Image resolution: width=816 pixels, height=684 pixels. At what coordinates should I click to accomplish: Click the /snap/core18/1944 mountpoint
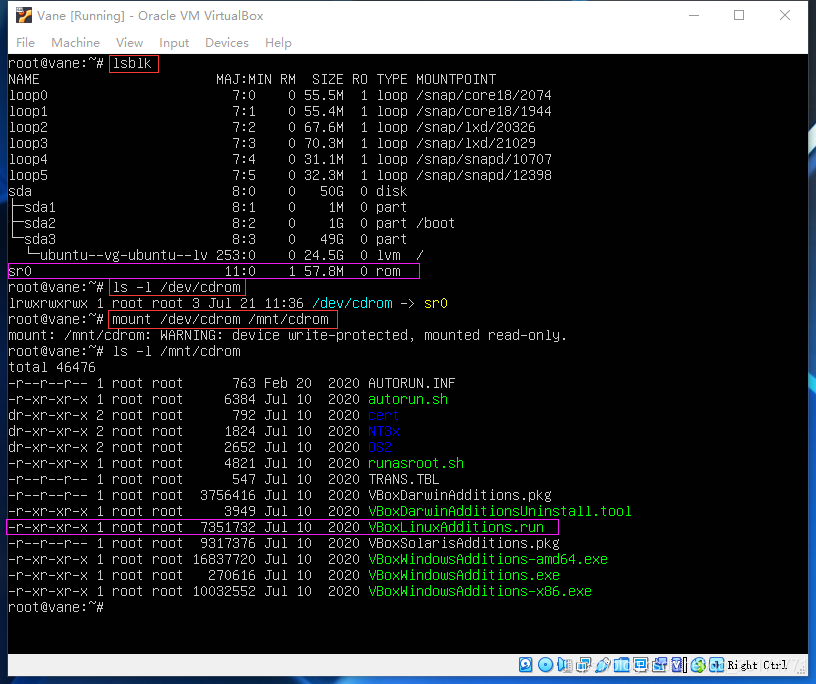pos(484,111)
